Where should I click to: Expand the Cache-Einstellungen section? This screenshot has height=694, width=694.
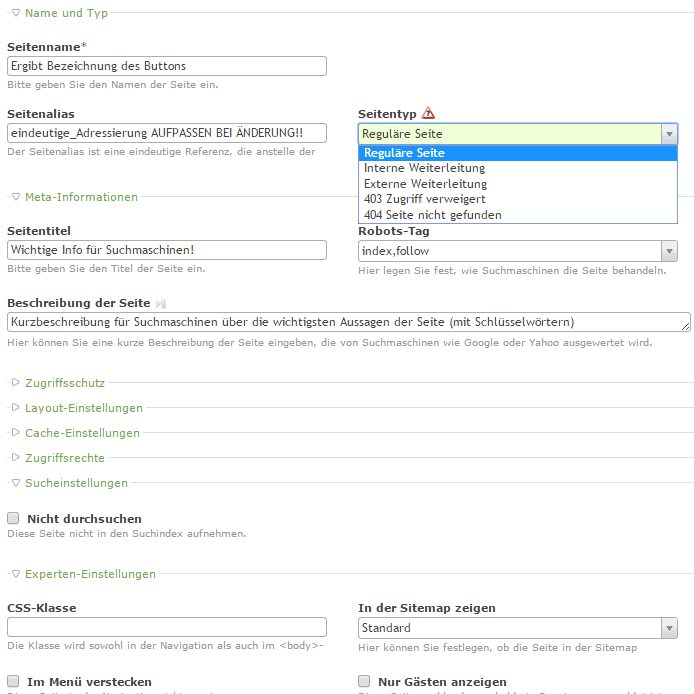[x=16, y=432]
